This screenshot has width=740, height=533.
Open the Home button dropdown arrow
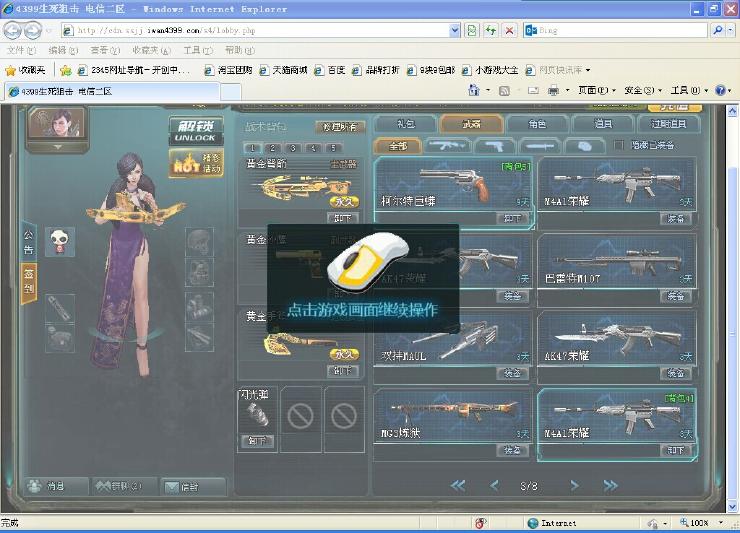pos(488,90)
